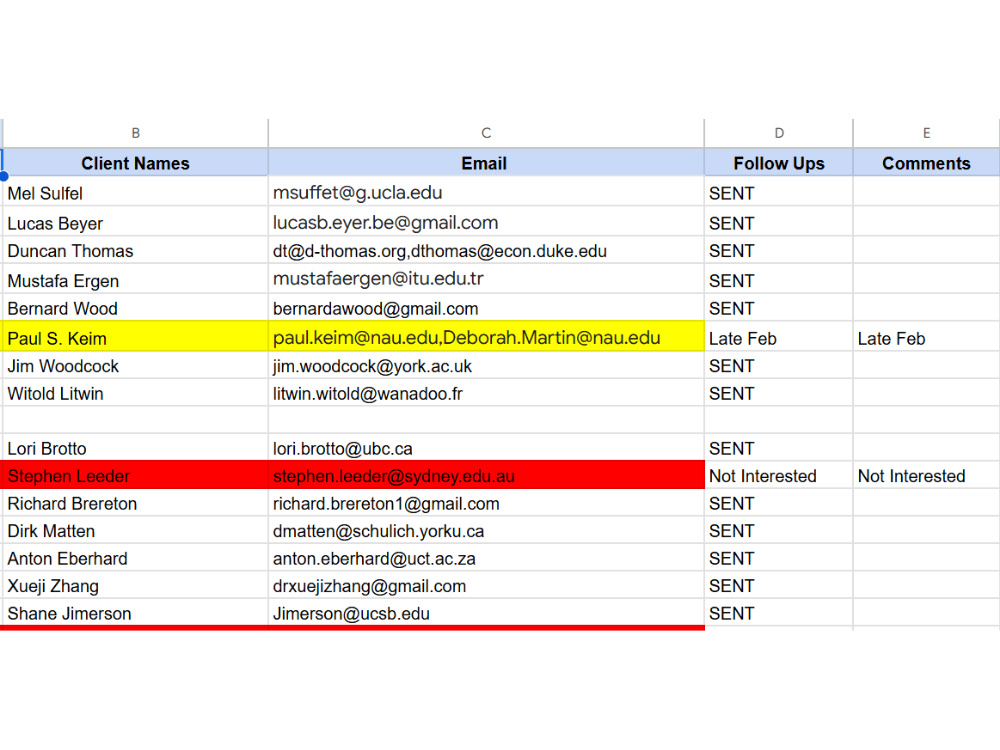Viewport: 1000px width, 750px height.
Task: Select the drxuejizhang@gmail.com cell
Action: [486, 585]
